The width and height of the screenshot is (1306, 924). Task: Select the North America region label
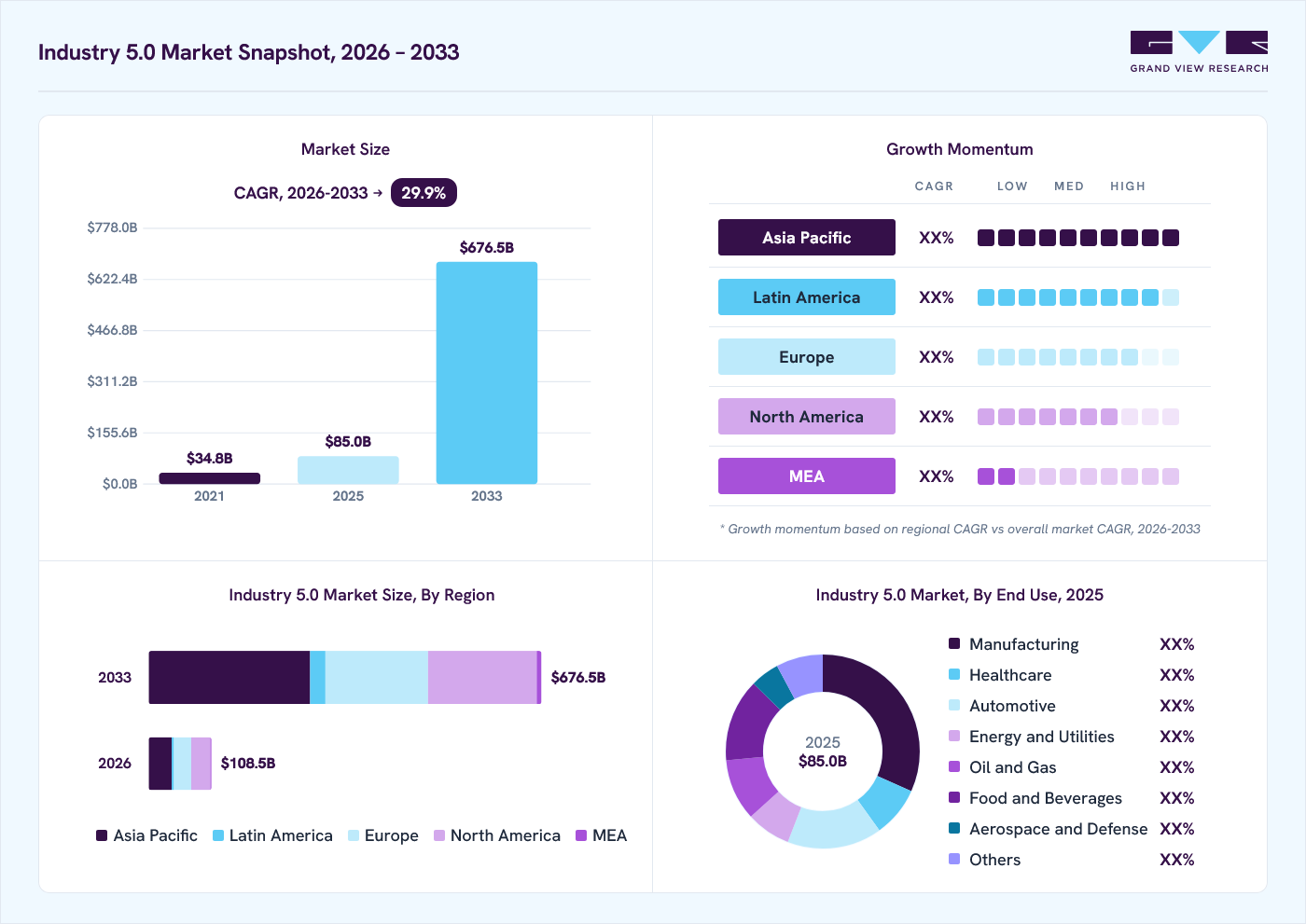(807, 417)
